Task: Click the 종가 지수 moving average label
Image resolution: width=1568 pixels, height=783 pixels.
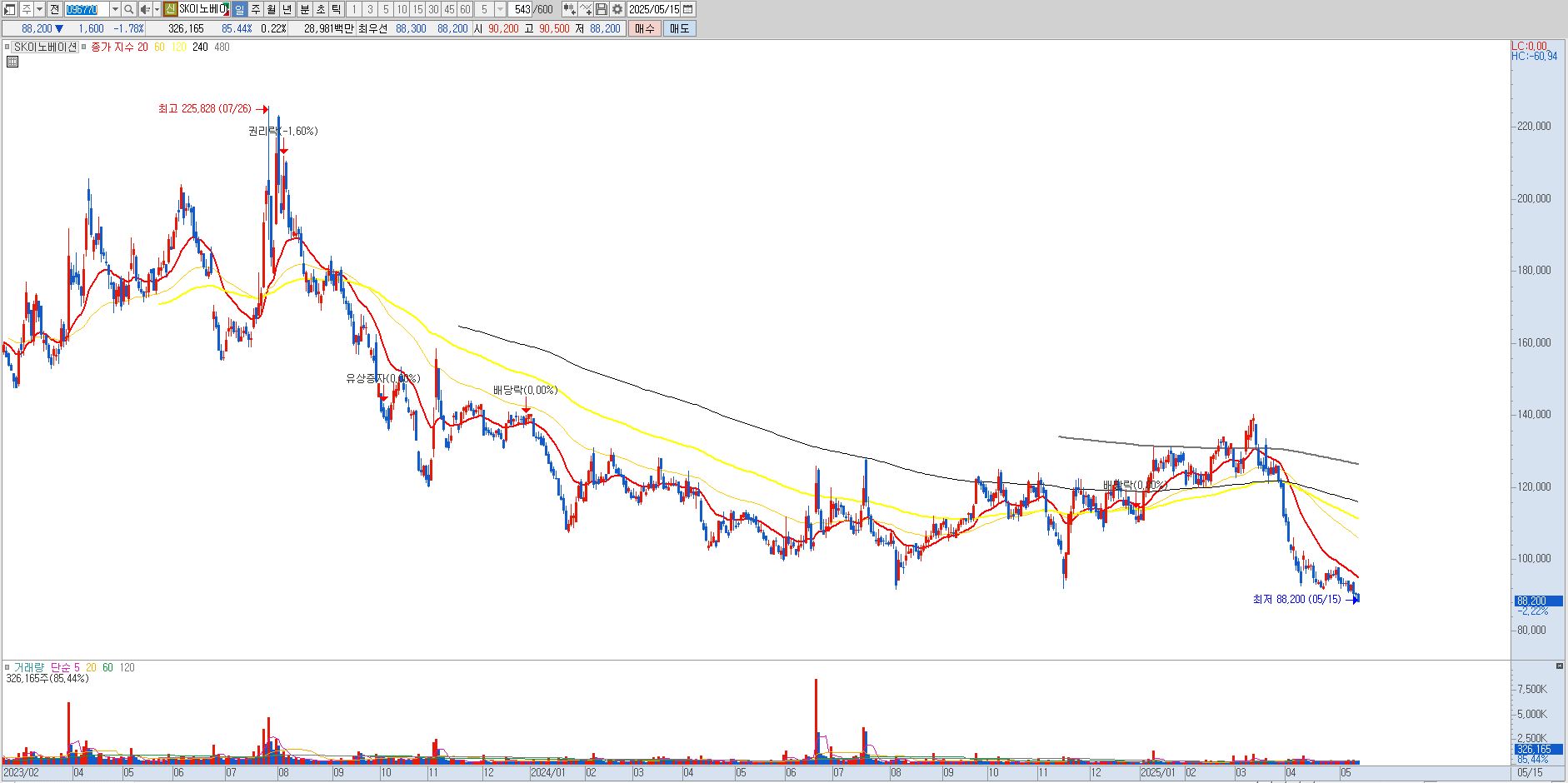Action: pyautogui.click(x=112, y=47)
